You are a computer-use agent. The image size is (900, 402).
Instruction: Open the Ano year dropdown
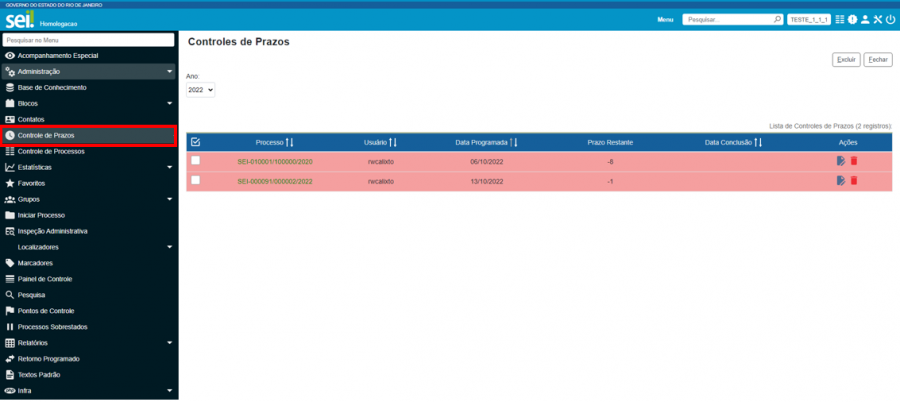201,90
